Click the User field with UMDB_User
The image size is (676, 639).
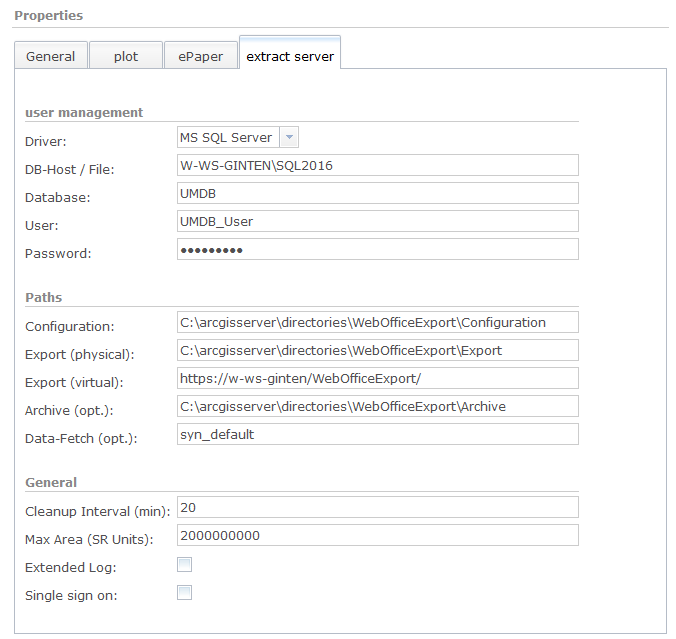[x=378, y=222]
